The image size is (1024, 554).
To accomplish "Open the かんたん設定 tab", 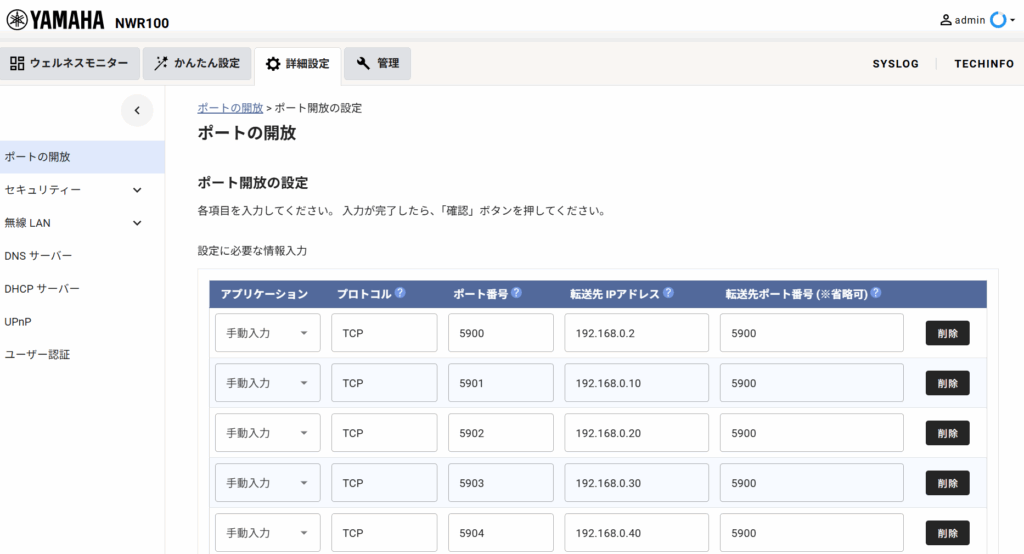I will tap(197, 64).
